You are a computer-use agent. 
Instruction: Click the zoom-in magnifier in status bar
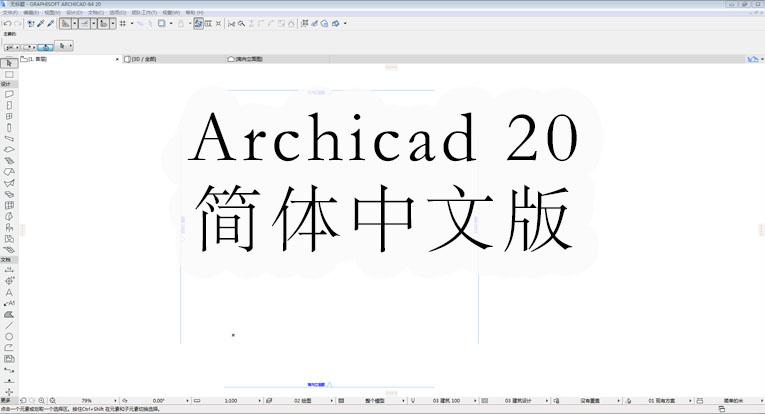(x=42, y=401)
